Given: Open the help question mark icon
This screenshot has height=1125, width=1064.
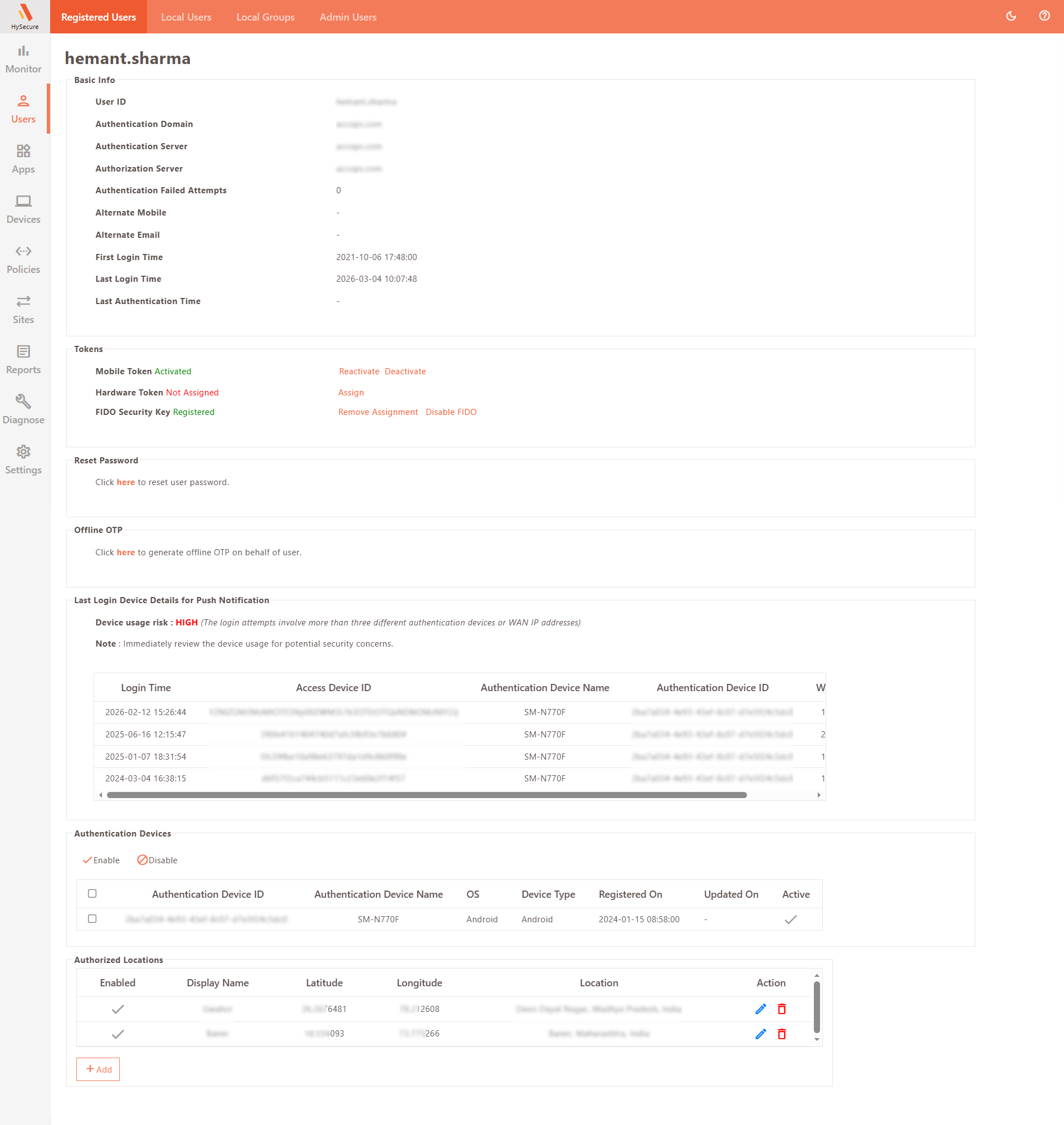Looking at the screenshot, I should [x=1043, y=17].
